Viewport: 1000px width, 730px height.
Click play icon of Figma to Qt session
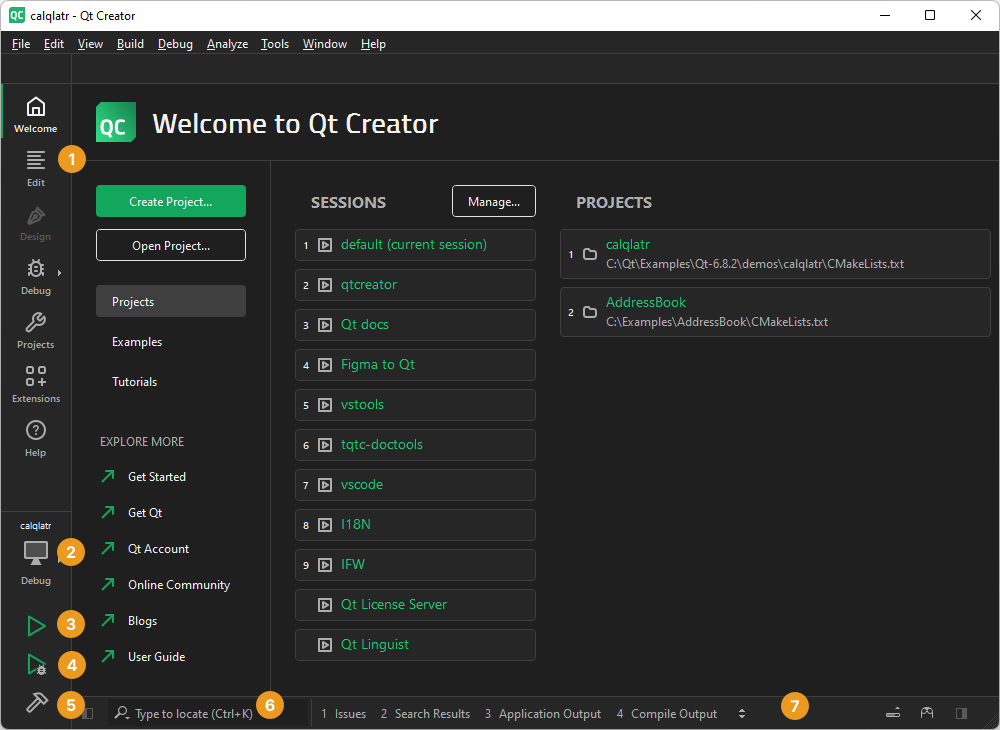[325, 365]
